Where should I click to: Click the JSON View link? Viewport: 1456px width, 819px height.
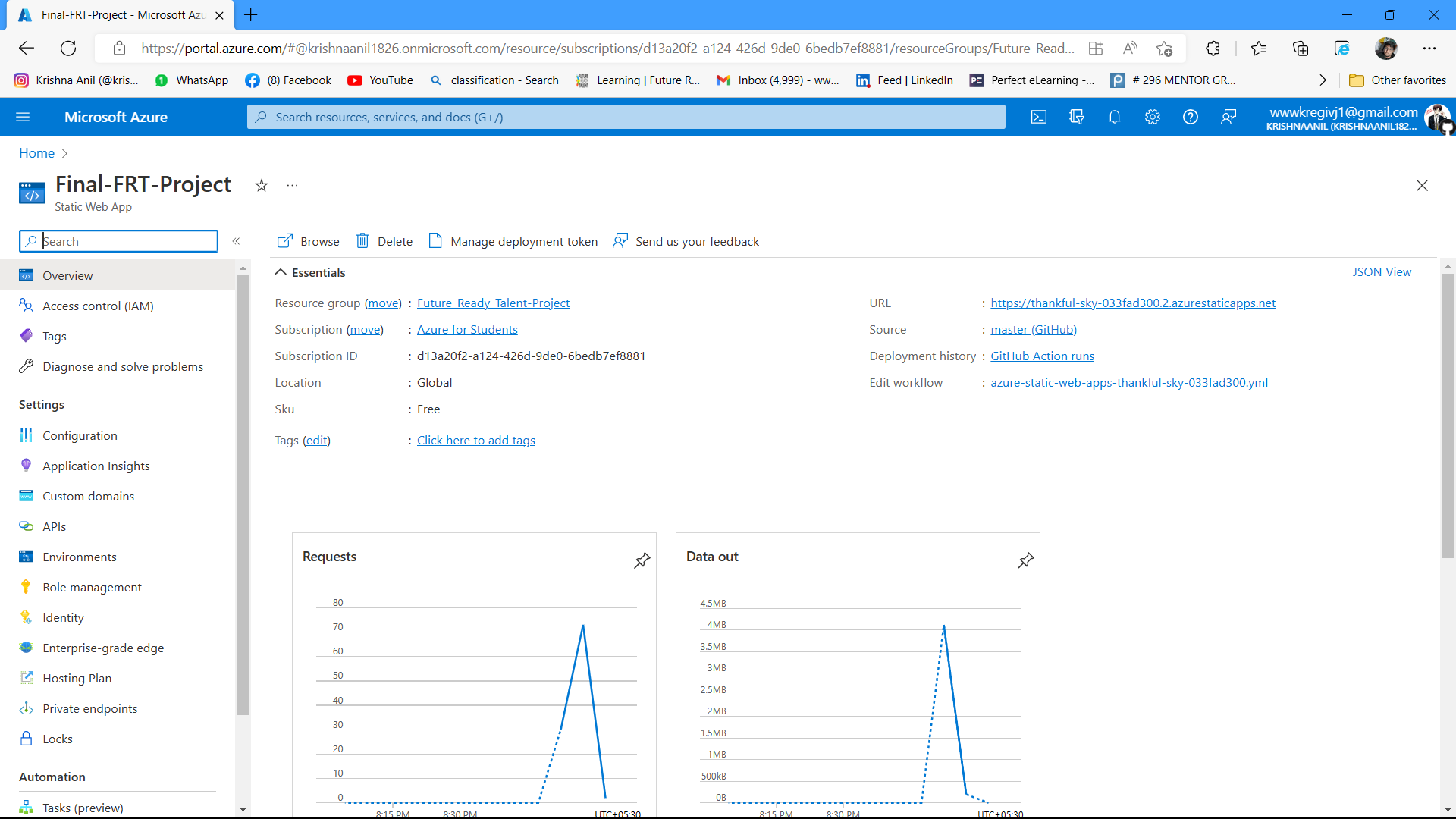pos(1382,272)
